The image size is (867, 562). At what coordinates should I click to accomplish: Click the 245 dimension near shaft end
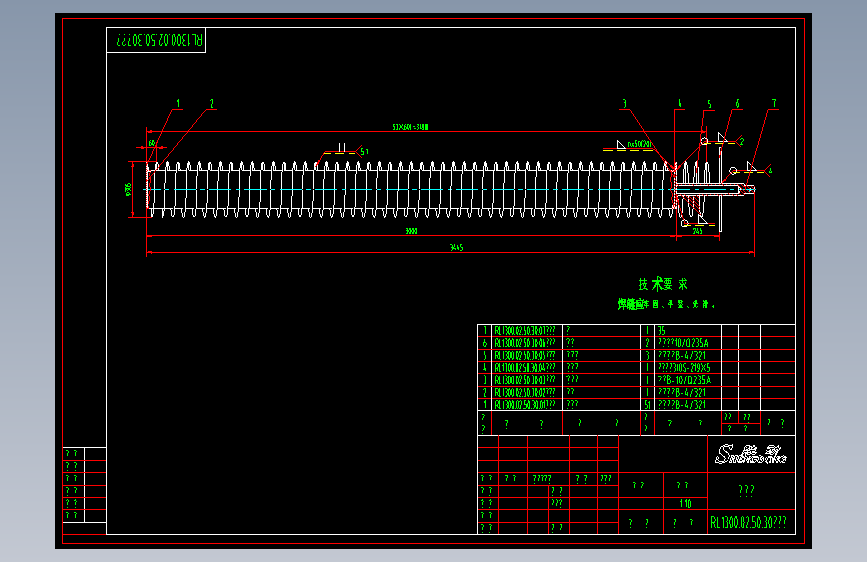697,231
